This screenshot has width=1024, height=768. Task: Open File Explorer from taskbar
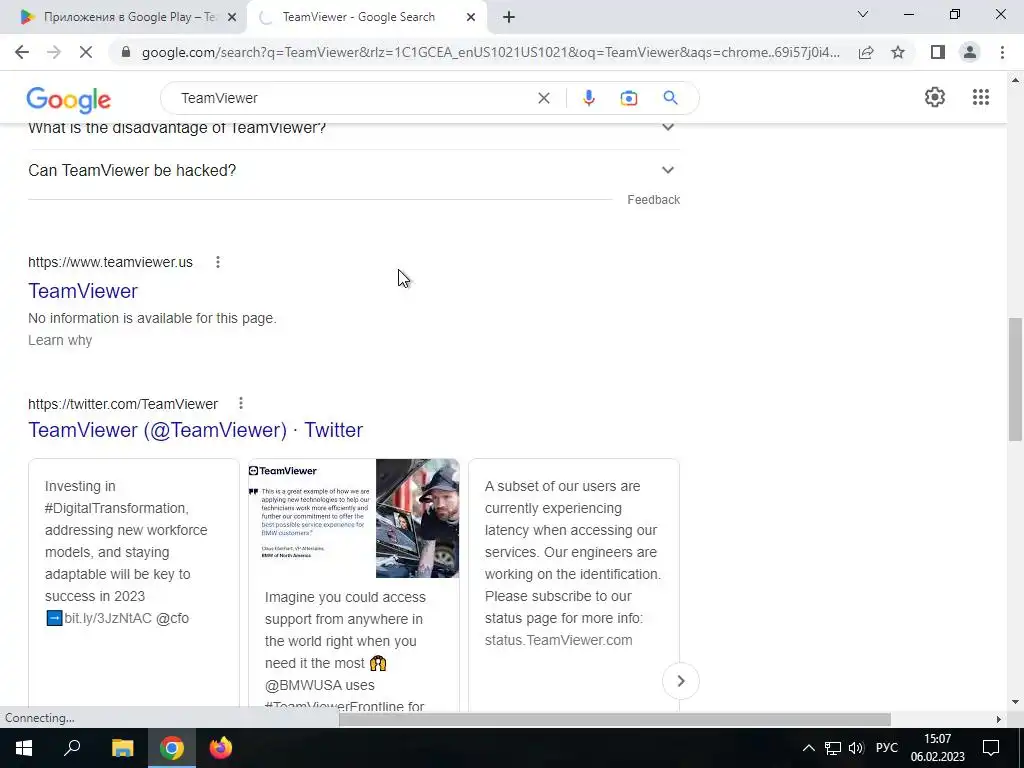pyautogui.click(x=122, y=748)
